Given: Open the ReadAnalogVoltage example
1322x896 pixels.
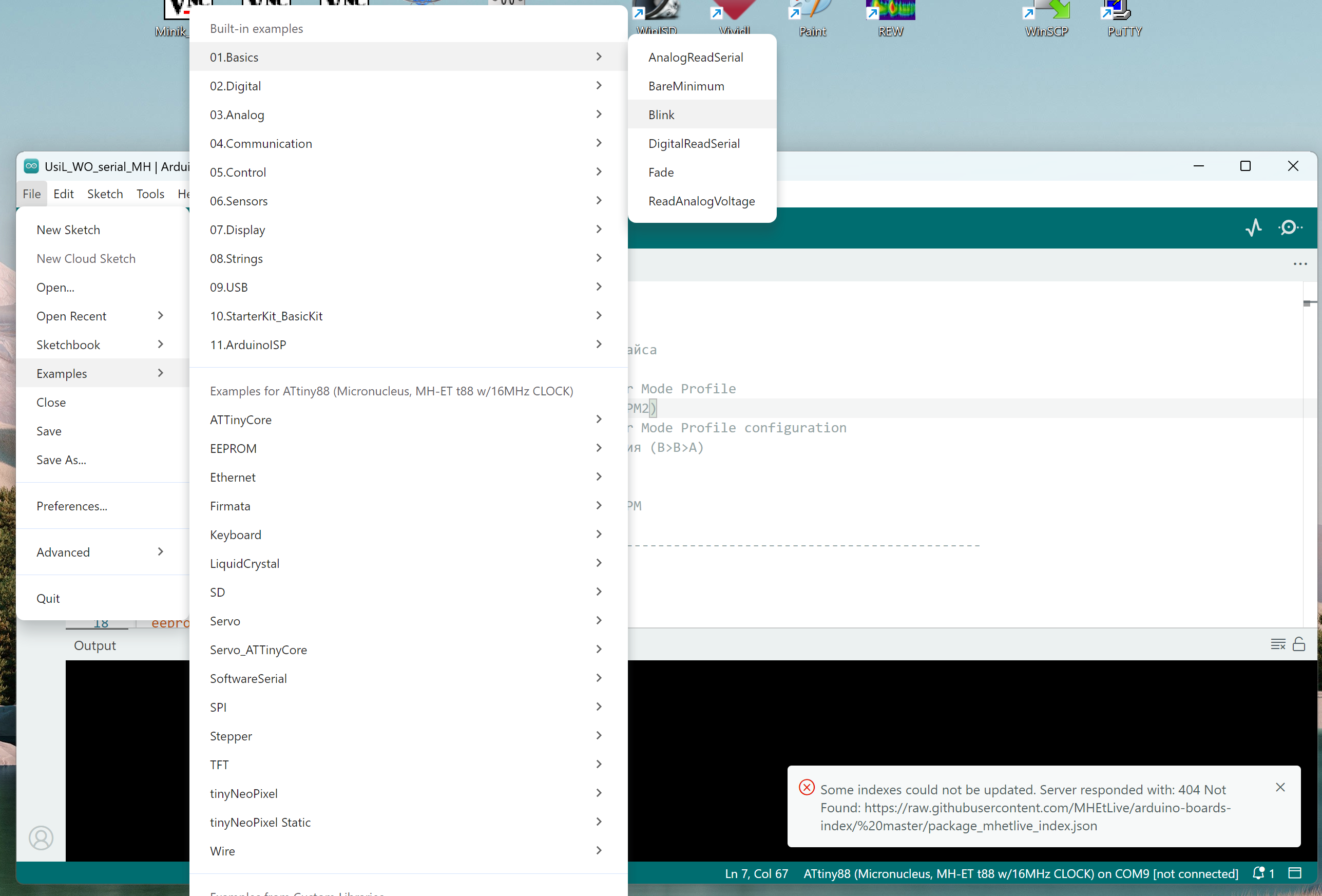Looking at the screenshot, I should click(x=702, y=201).
